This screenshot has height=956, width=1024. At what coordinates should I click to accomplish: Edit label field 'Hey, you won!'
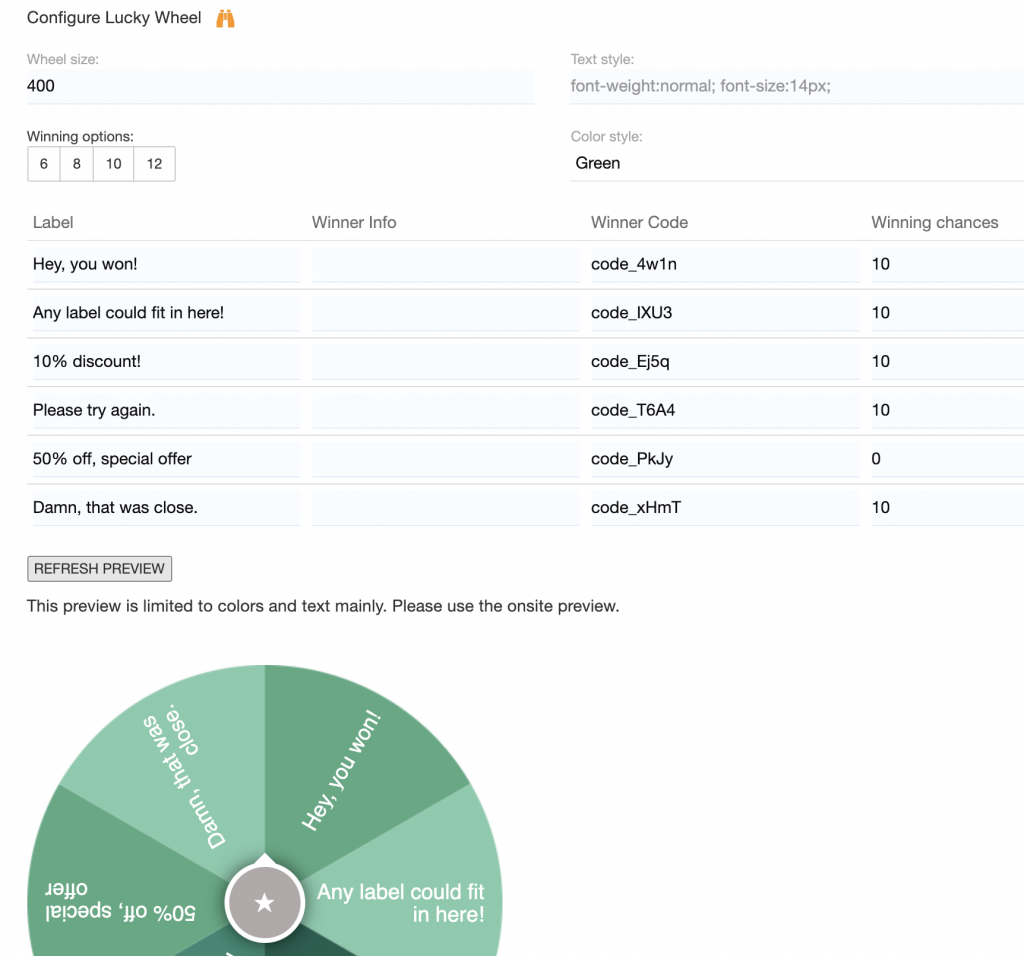tap(166, 264)
